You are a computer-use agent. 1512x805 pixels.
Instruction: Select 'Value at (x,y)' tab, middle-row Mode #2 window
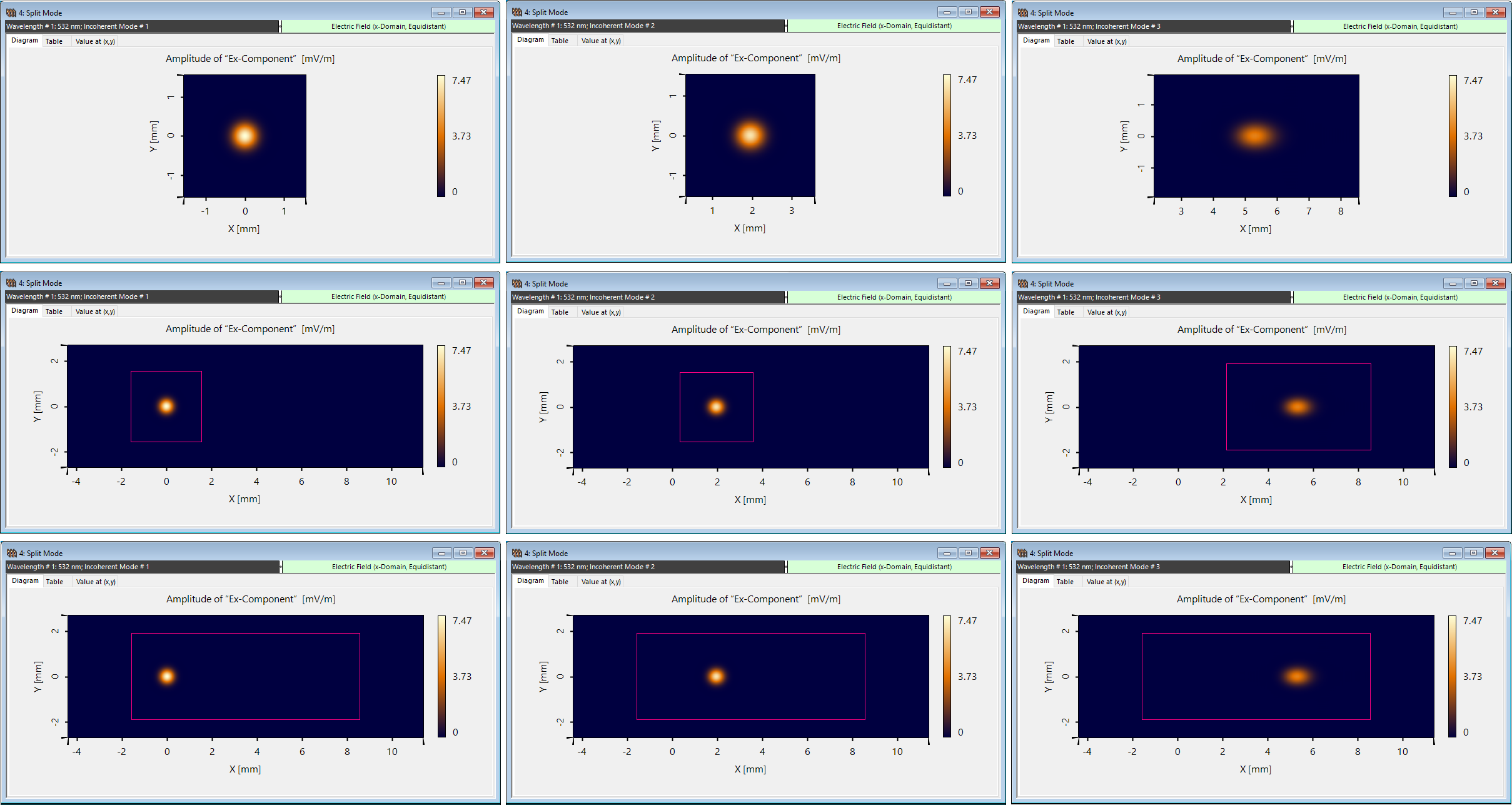point(601,312)
